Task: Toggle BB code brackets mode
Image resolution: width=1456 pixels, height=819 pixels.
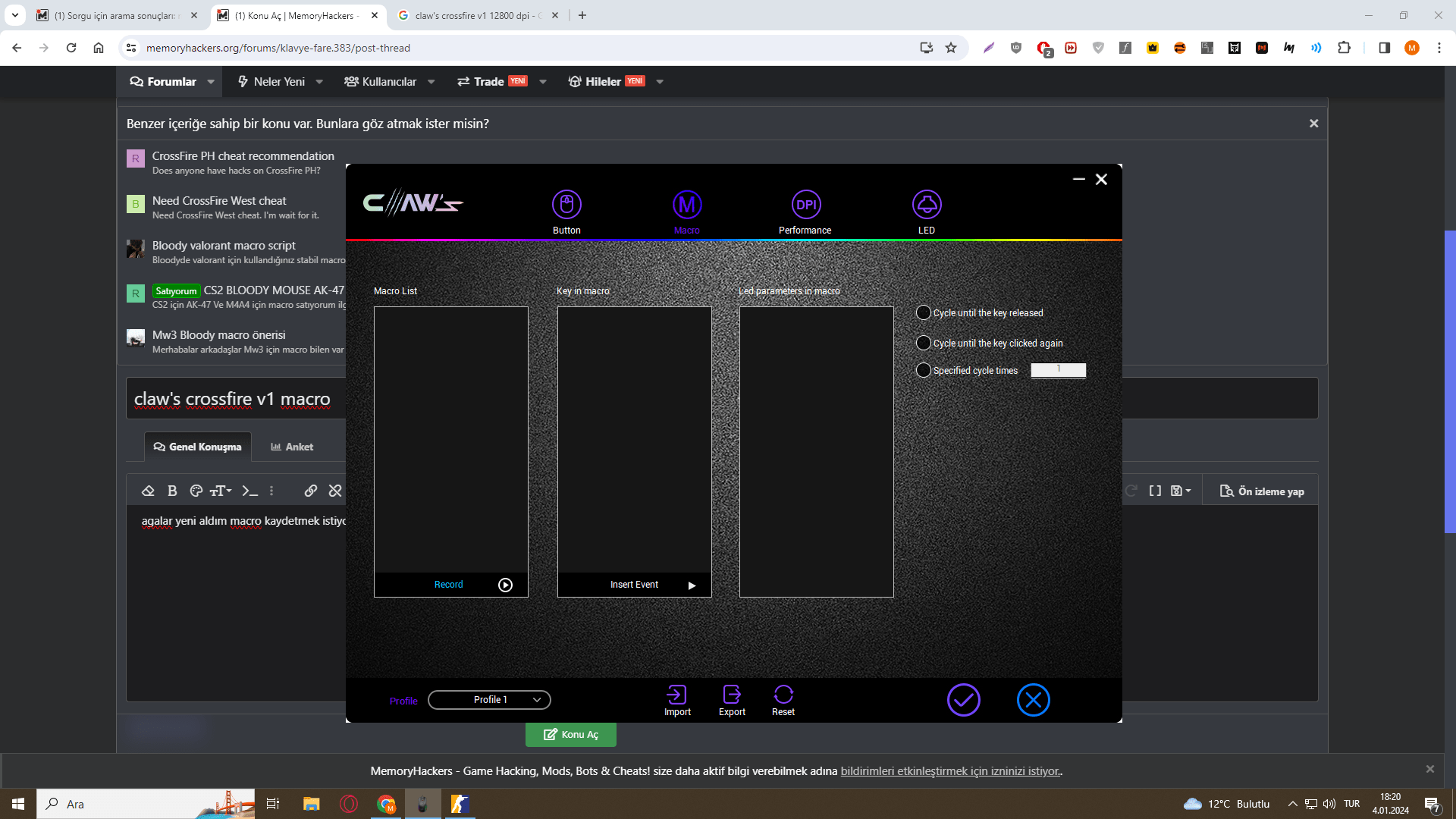Action: click(x=1155, y=491)
